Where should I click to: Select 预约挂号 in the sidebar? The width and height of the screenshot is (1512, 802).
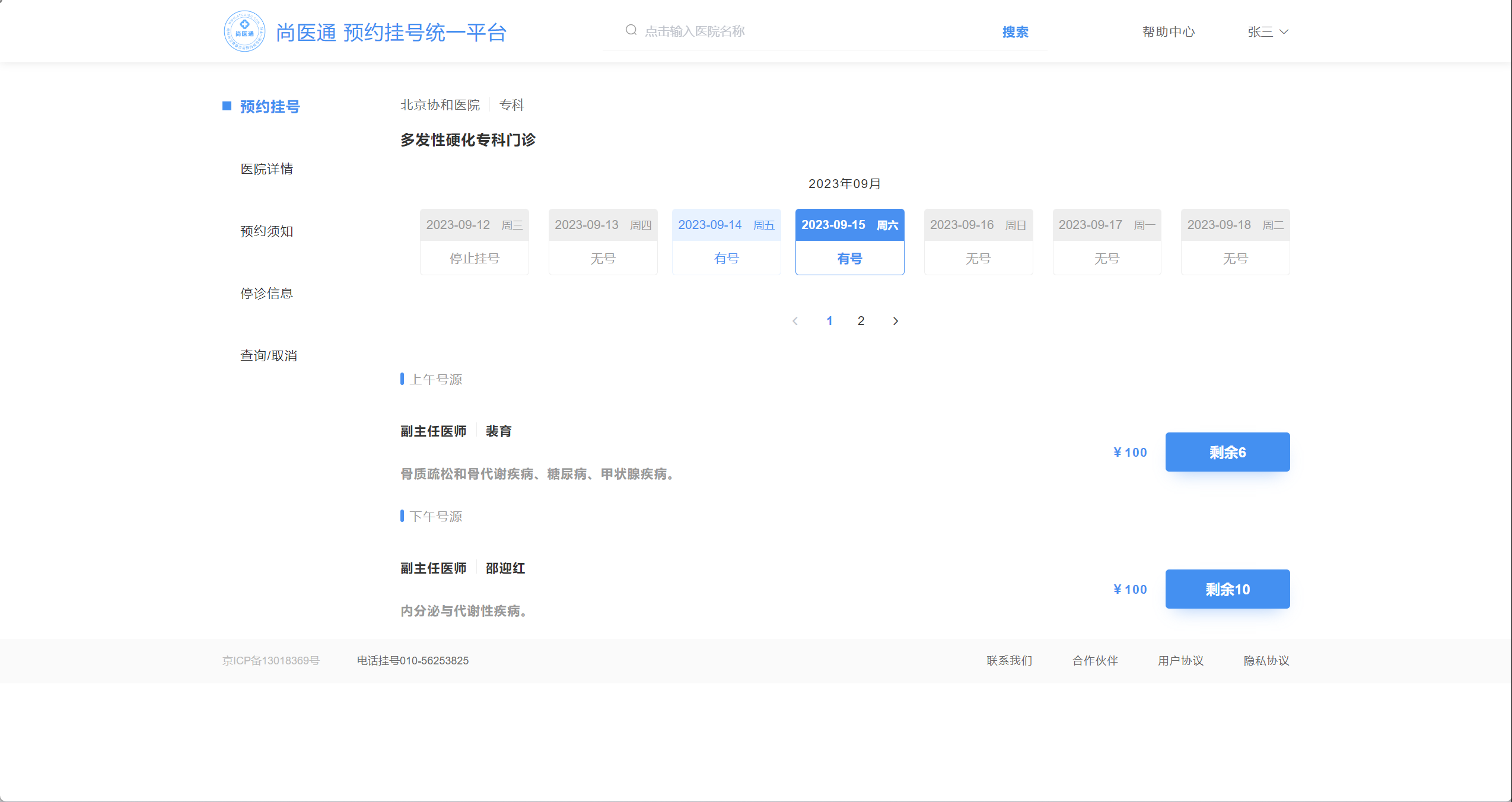point(270,107)
